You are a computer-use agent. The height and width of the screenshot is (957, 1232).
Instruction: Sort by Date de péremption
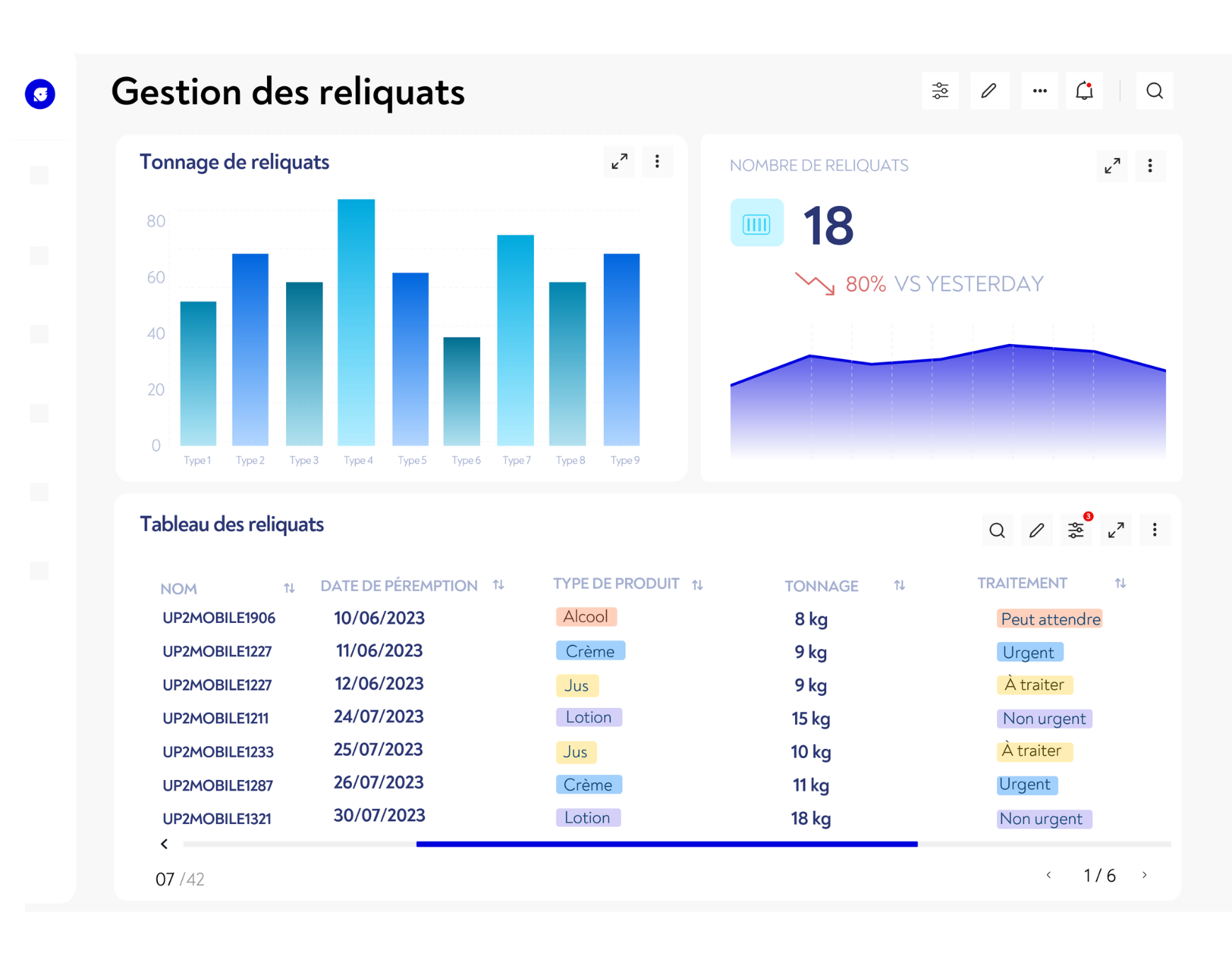[498, 585]
